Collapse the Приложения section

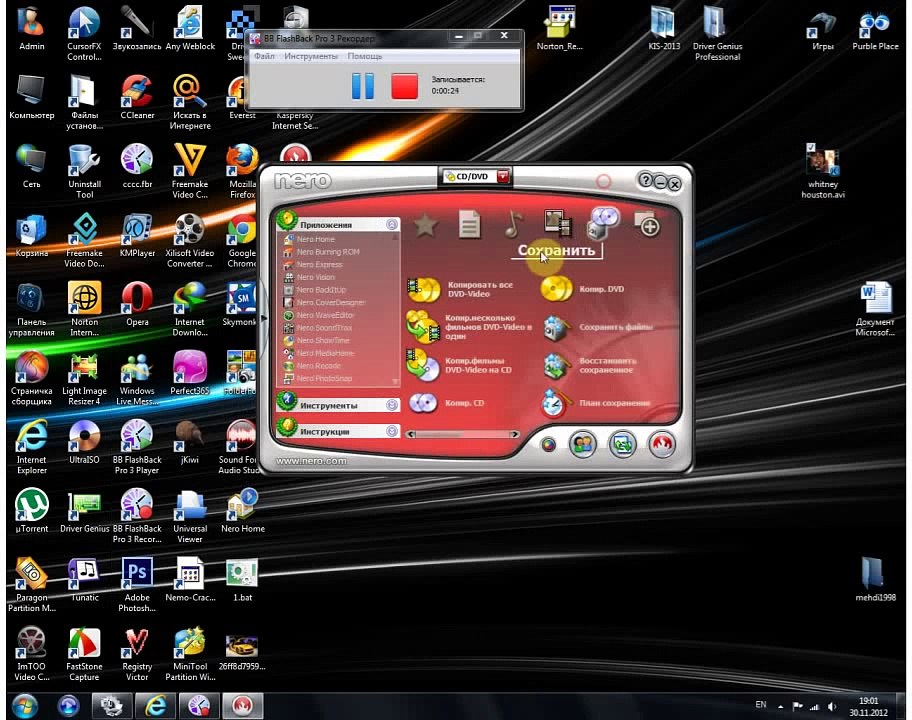click(x=392, y=224)
